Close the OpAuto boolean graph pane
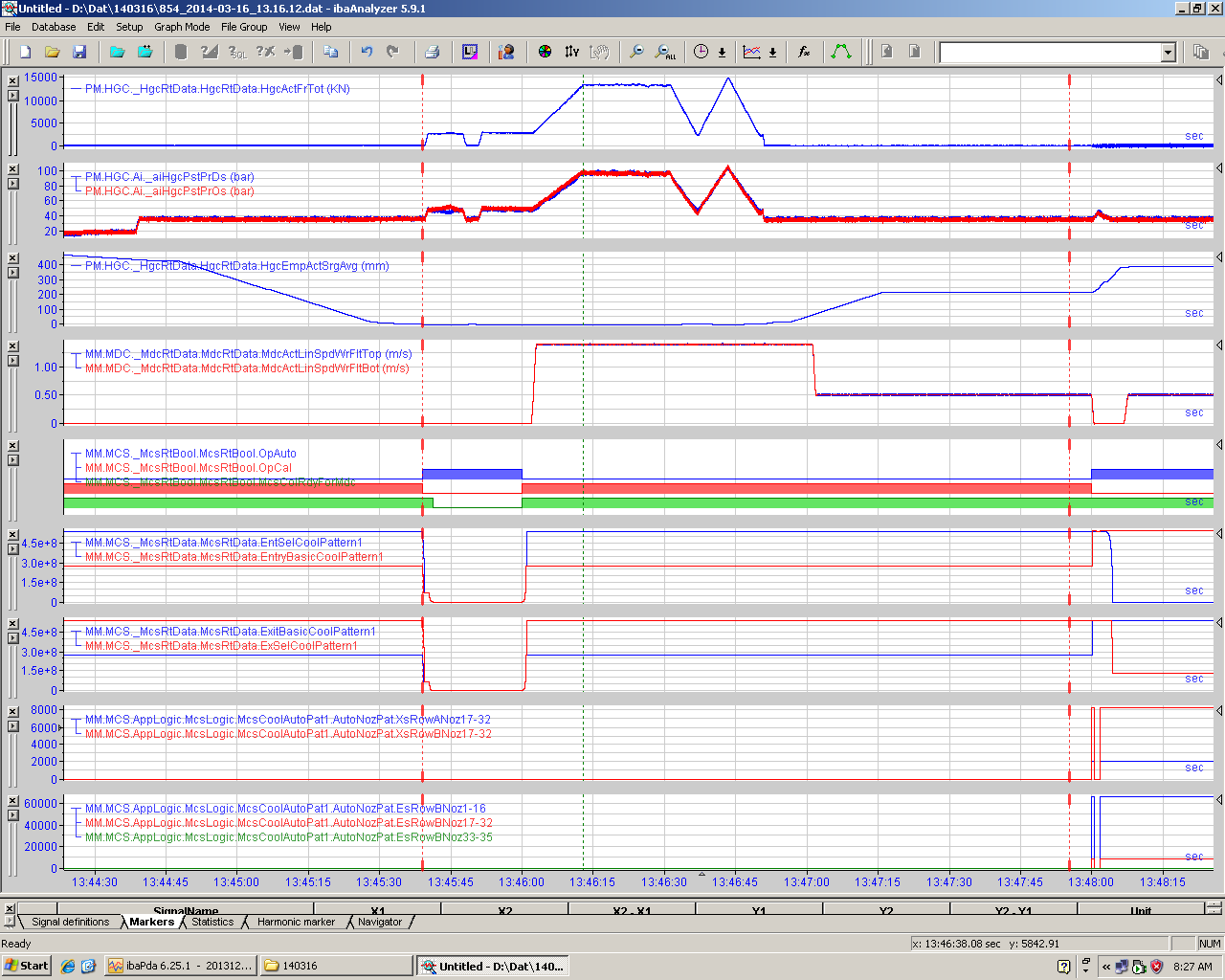 [12, 446]
